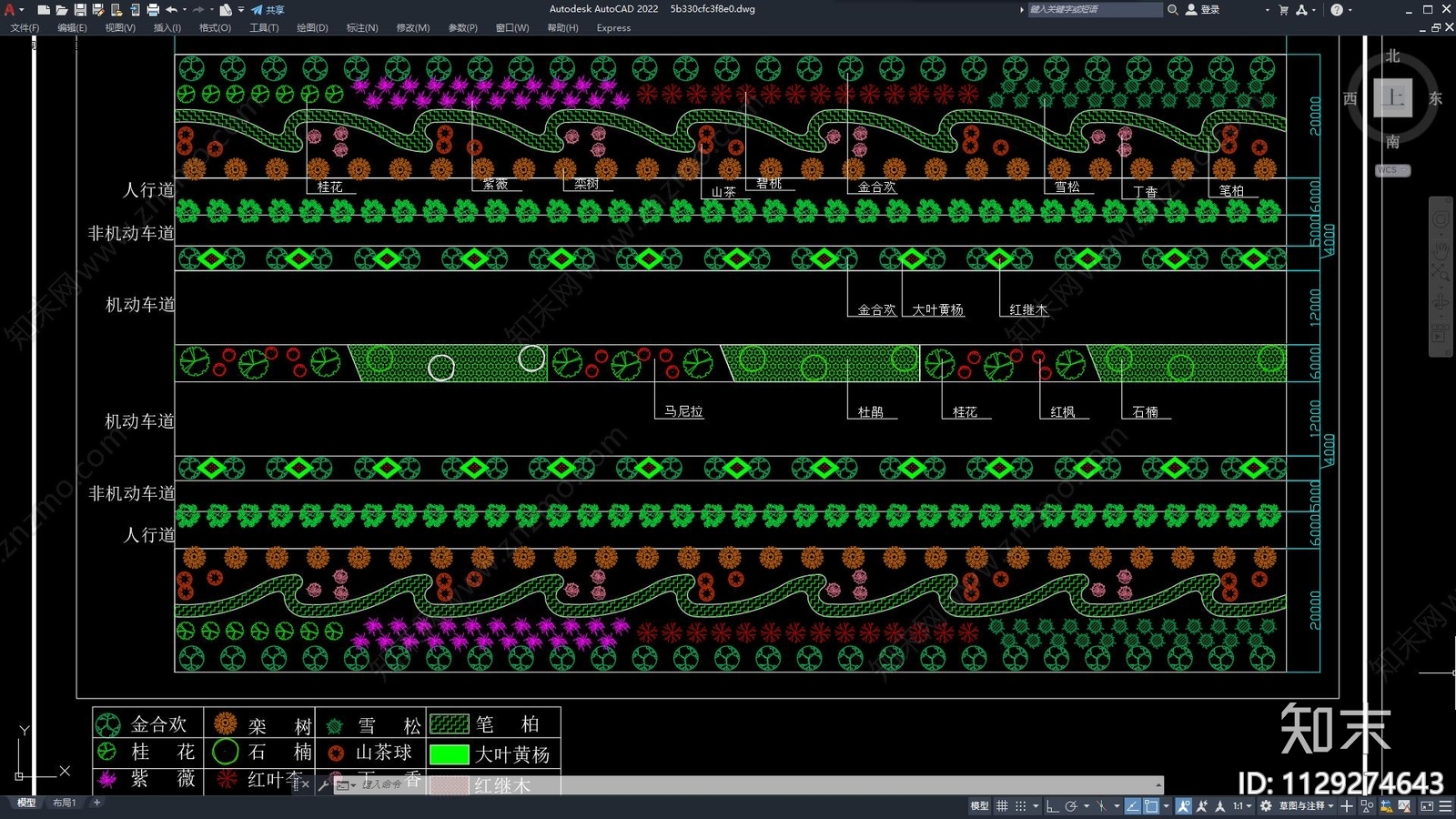1456x819 pixels.
Task: Click the command line customize wrench icon
Action: click(x=323, y=784)
